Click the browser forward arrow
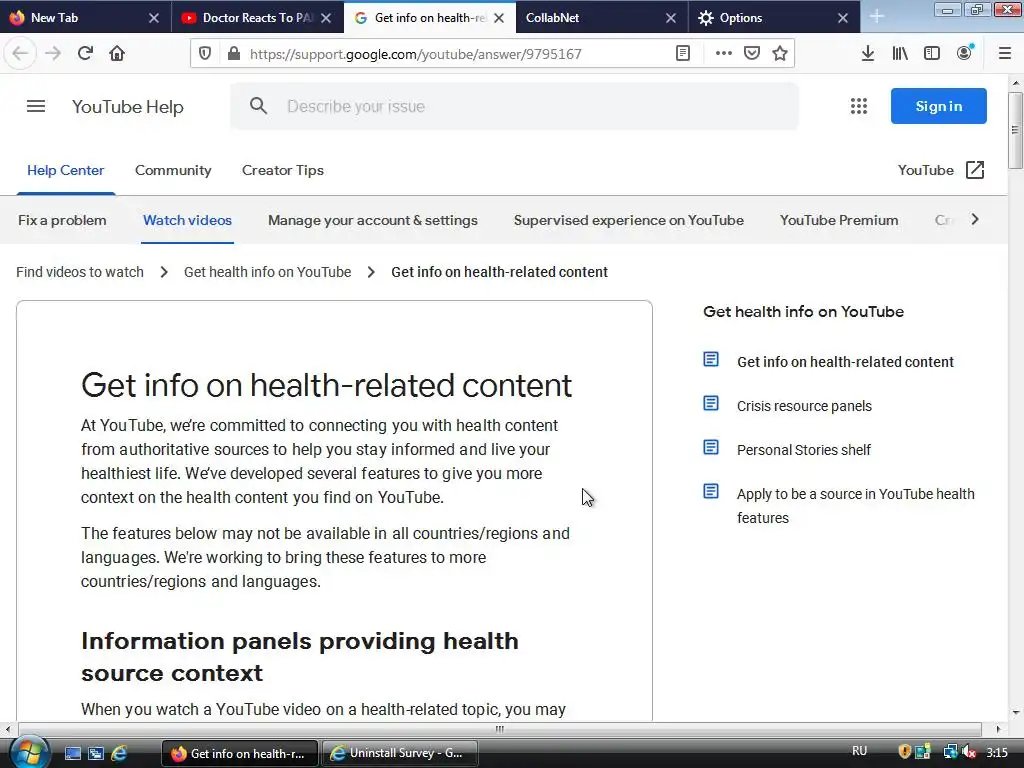The image size is (1024, 768). point(53,54)
